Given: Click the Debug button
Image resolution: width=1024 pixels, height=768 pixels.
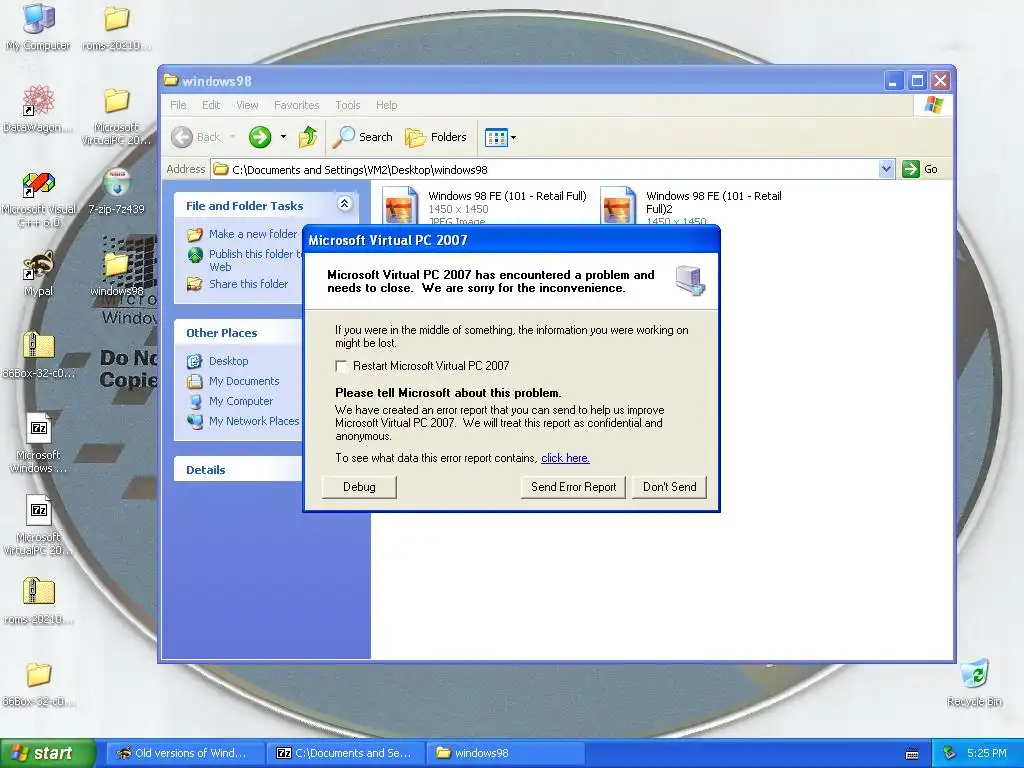Looking at the screenshot, I should point(359,487).
